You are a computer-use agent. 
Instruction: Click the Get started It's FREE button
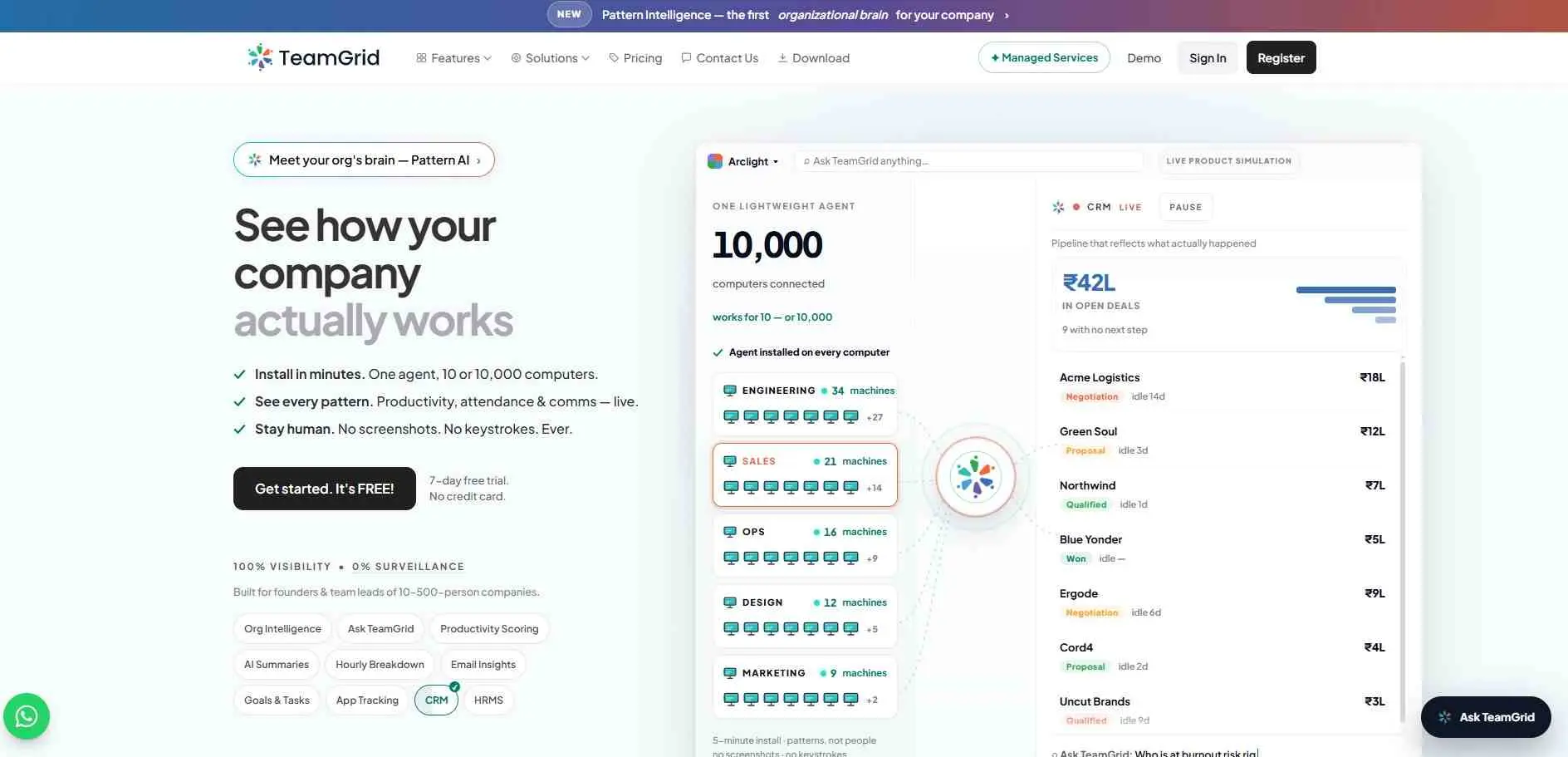(325, 489)
